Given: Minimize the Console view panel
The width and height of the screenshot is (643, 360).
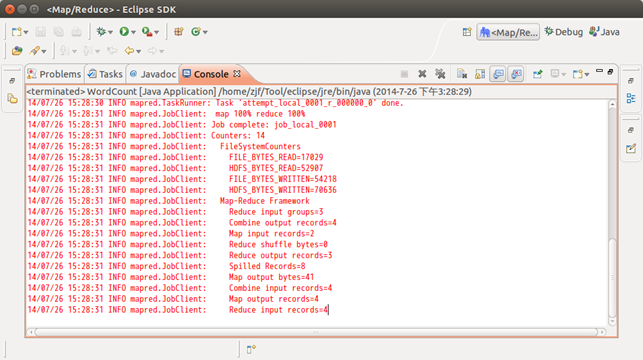Looking at the screenshot, I should point(599,71).
